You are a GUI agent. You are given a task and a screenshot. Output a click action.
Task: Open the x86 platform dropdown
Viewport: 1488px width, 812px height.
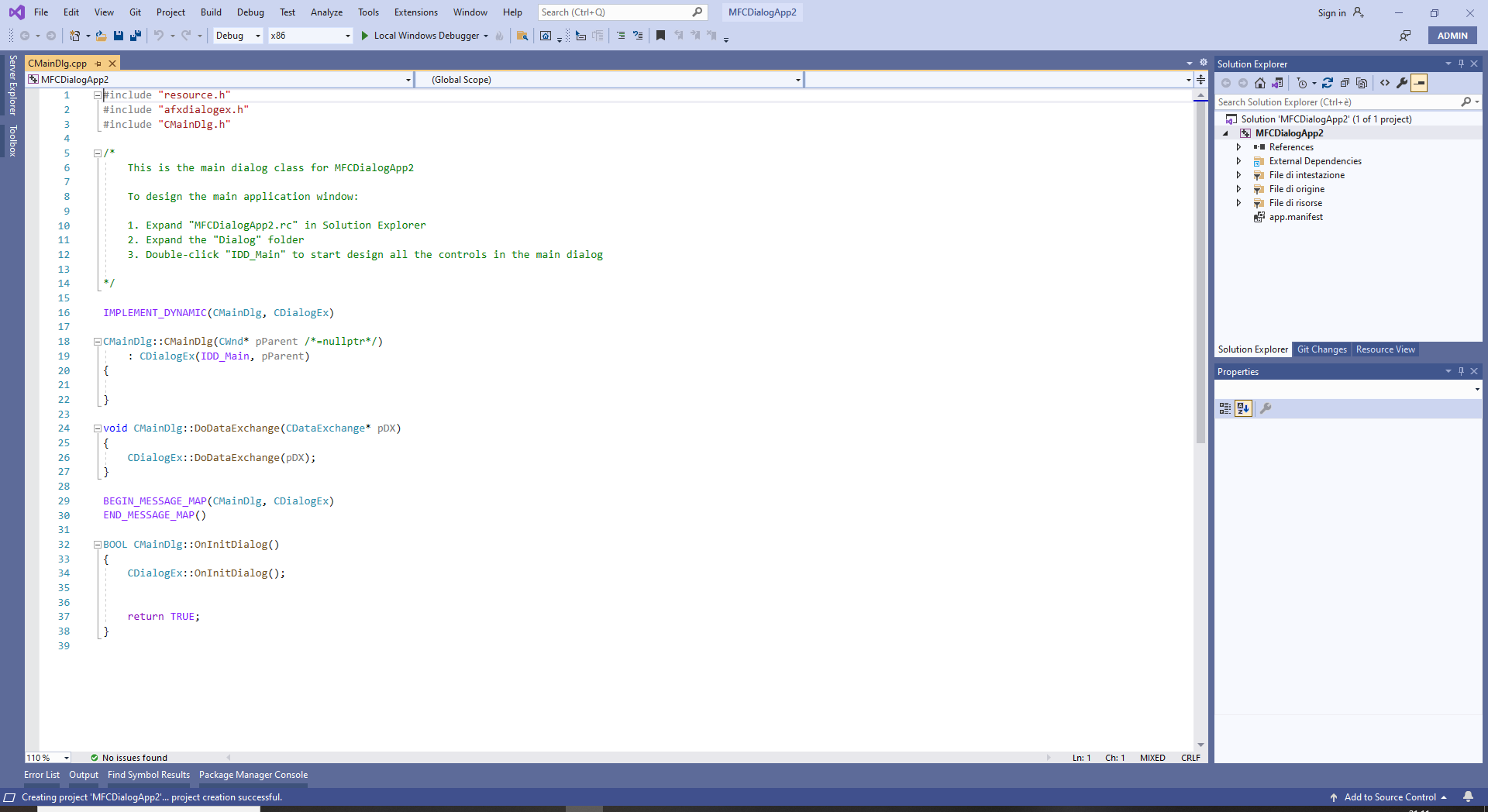[x=310, y=36]
